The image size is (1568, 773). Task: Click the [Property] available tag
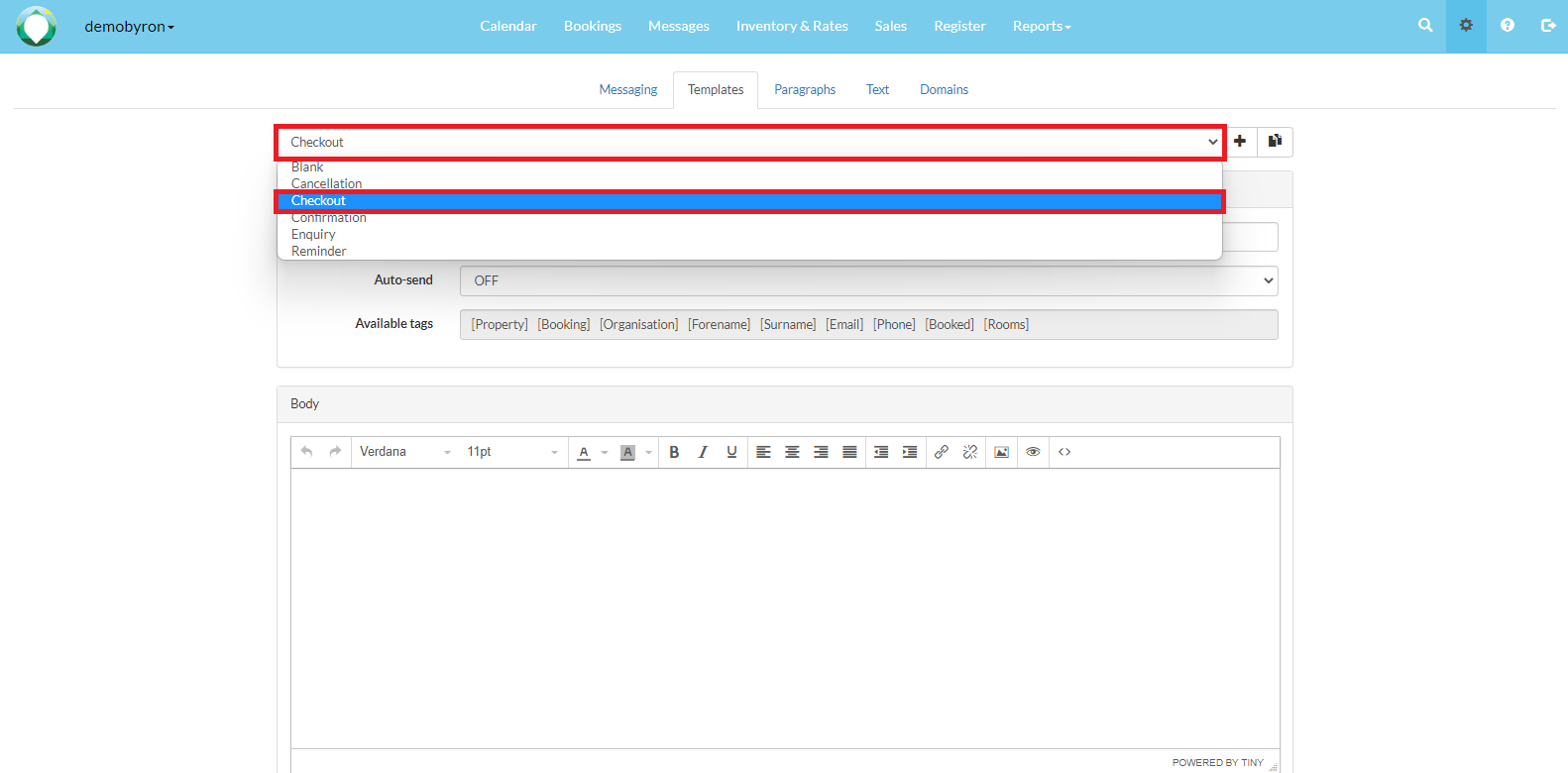pos(500,324)
